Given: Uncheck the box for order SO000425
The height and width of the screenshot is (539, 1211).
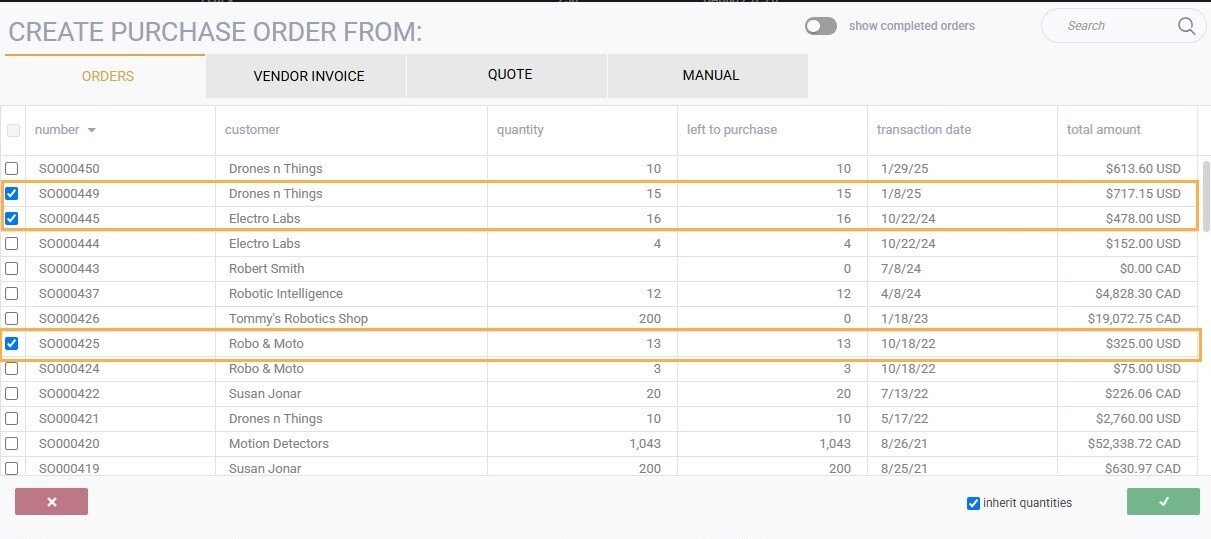Looking at the screenshot, I should coord(12,343).
